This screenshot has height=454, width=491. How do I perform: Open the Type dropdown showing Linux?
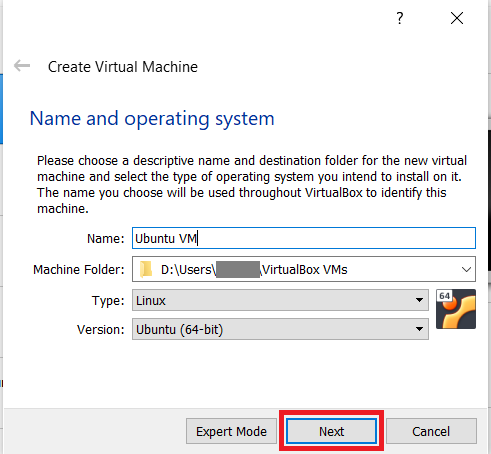[x=280, y=300]
